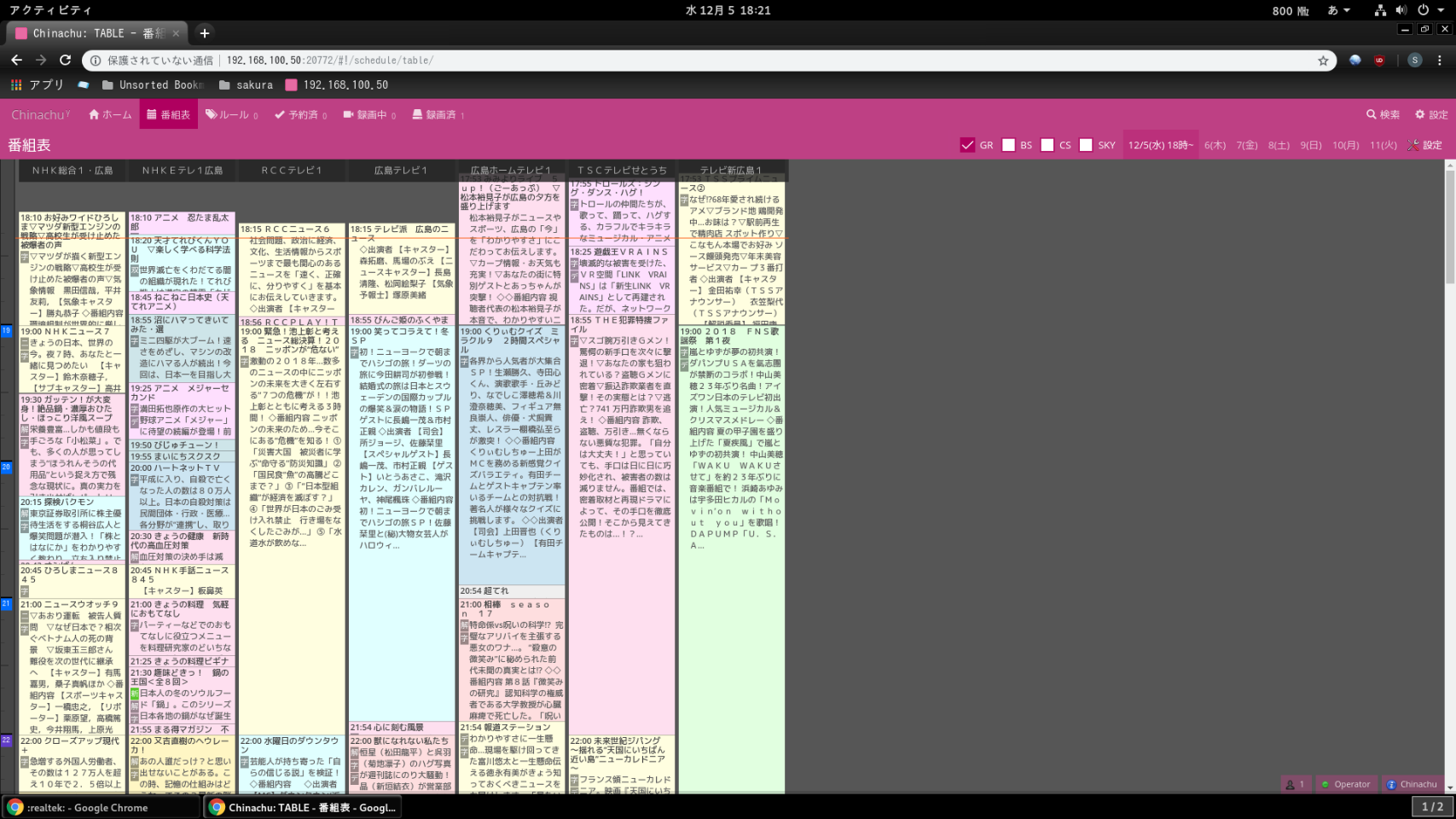Switch to the 6(木) date
Viewport: 1456px width, 819px height.
pos(1215,145)
